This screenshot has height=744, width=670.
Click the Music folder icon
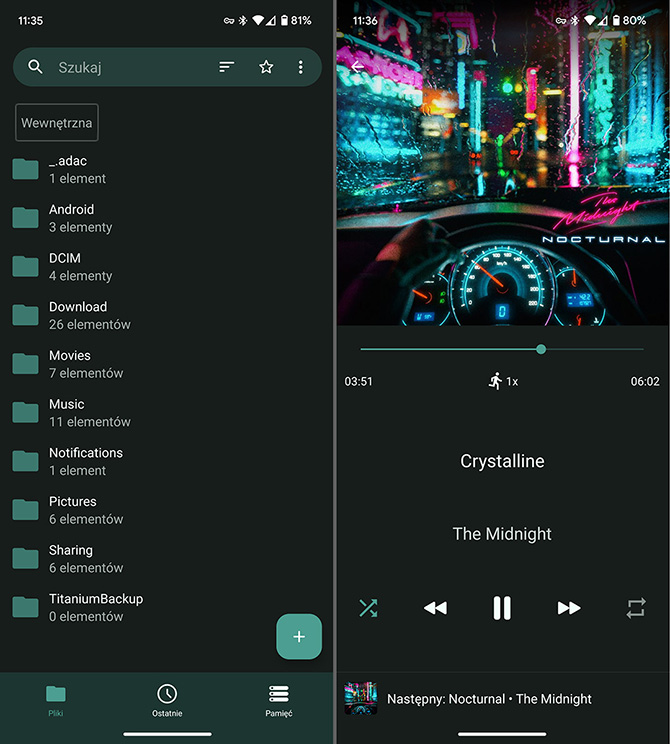click(25, 412)
